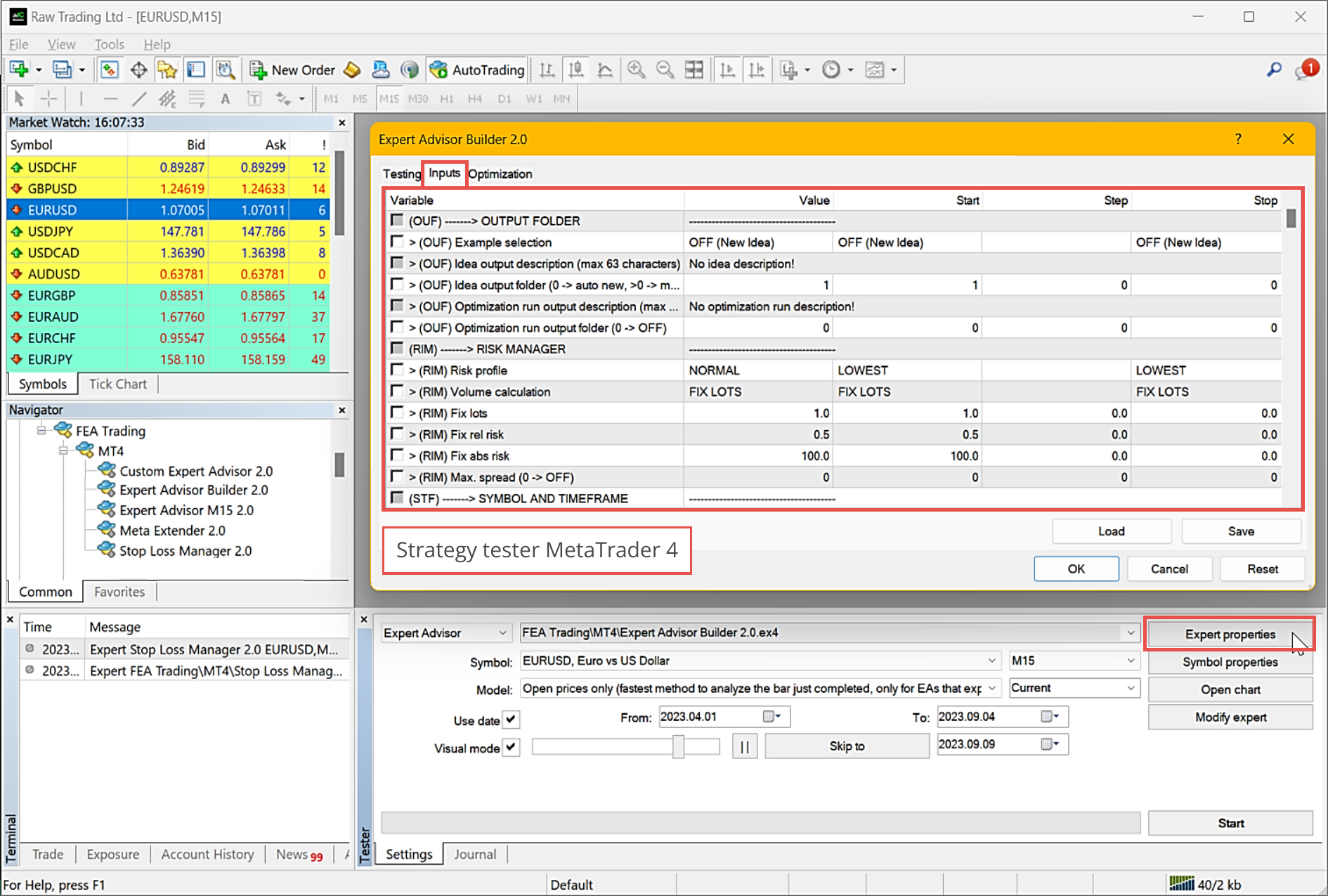Tick checkbox for (RIM) Max. spread
Image resolution: width=1328 pixels, height=896 pixels.
397,476
